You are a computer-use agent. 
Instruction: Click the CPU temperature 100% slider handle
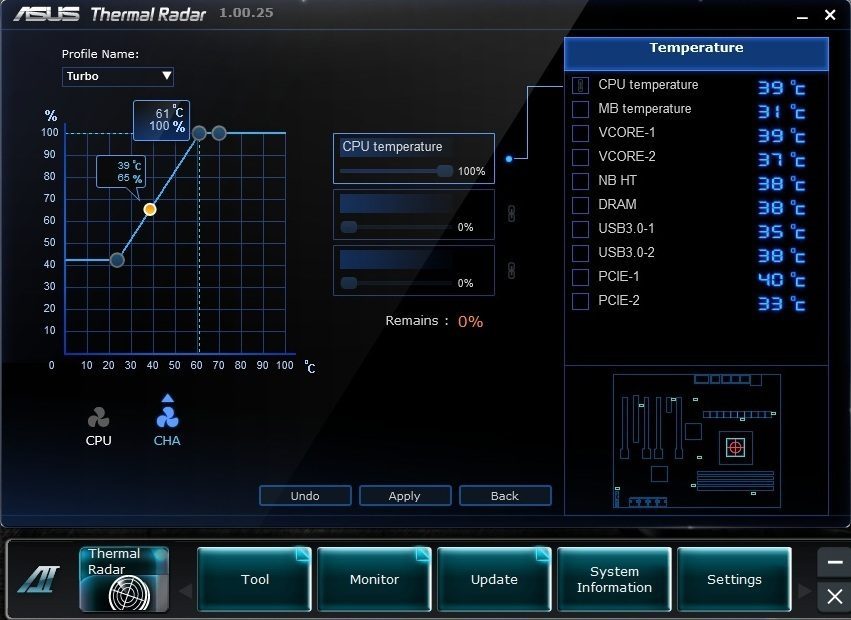click(x=445, y=171)
